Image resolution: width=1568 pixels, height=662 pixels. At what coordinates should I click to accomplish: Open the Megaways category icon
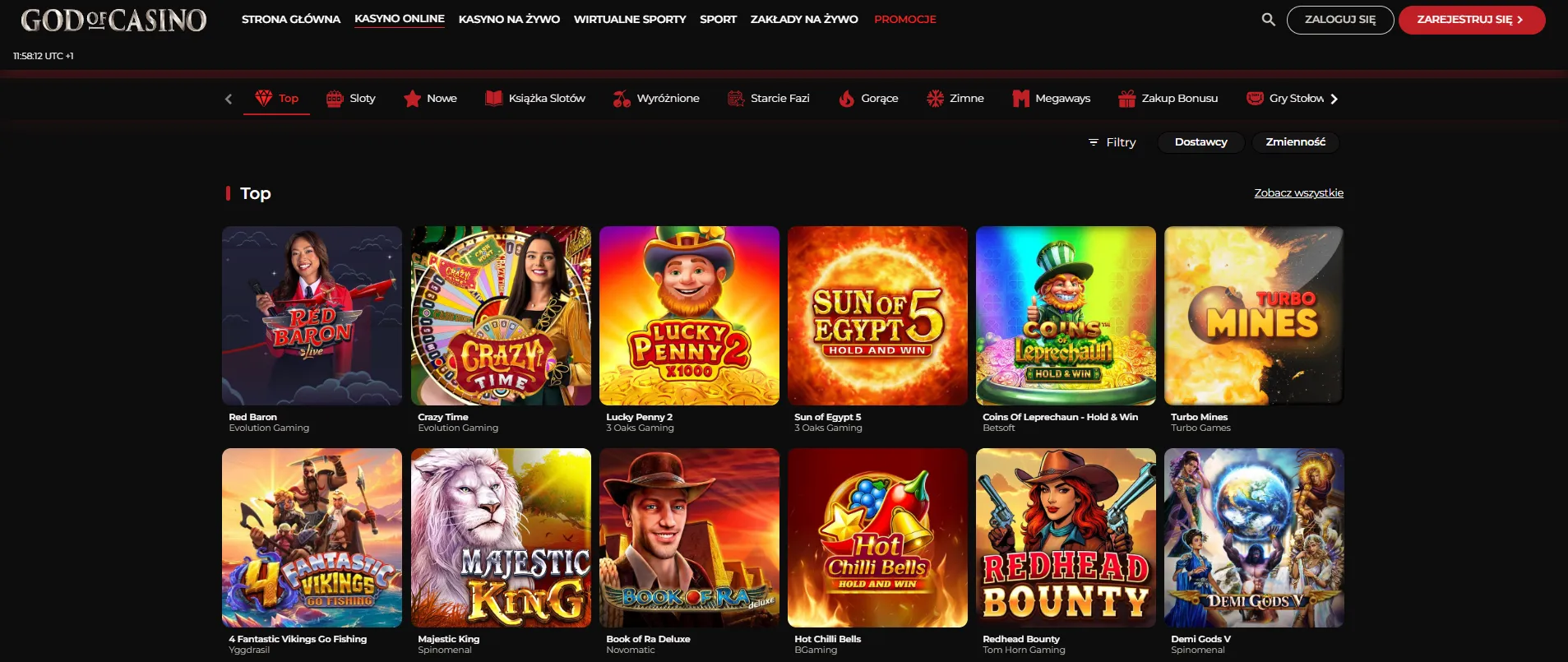[1020, 99]
